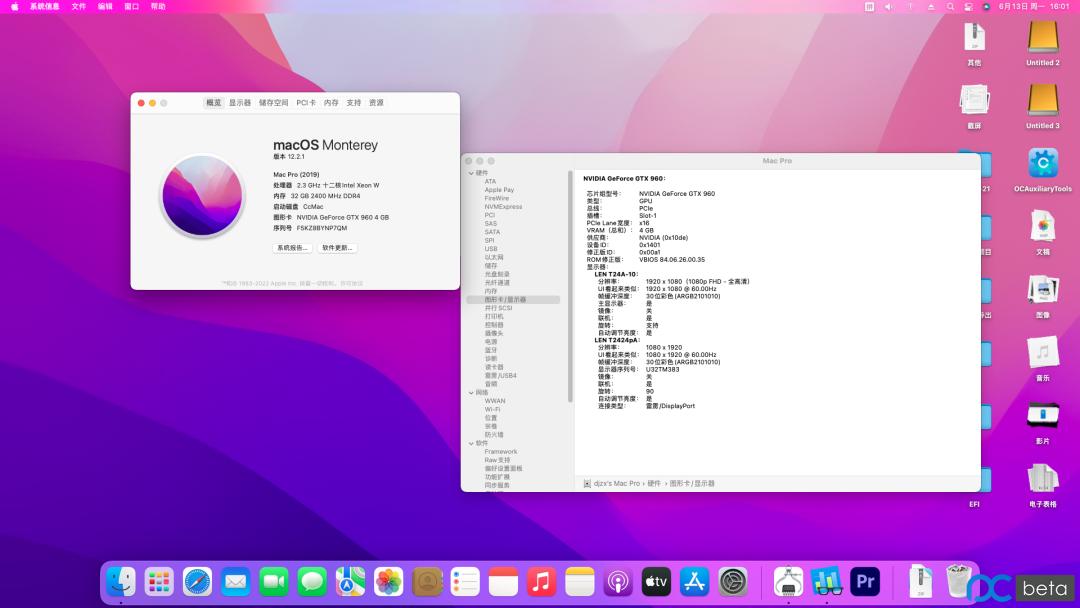
Task: Select NVMExpress in the hardware sidebar
Action: coord(503,207)
